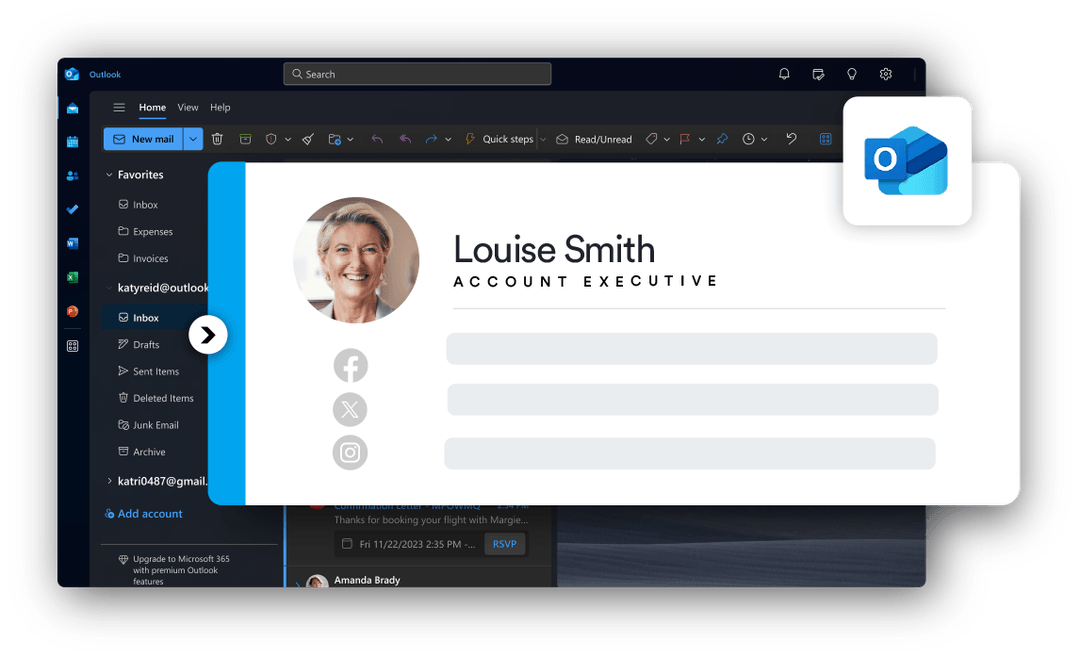
Task: Toggle the left sidebar hamburger menu
Action: click(x=119, y=107)
